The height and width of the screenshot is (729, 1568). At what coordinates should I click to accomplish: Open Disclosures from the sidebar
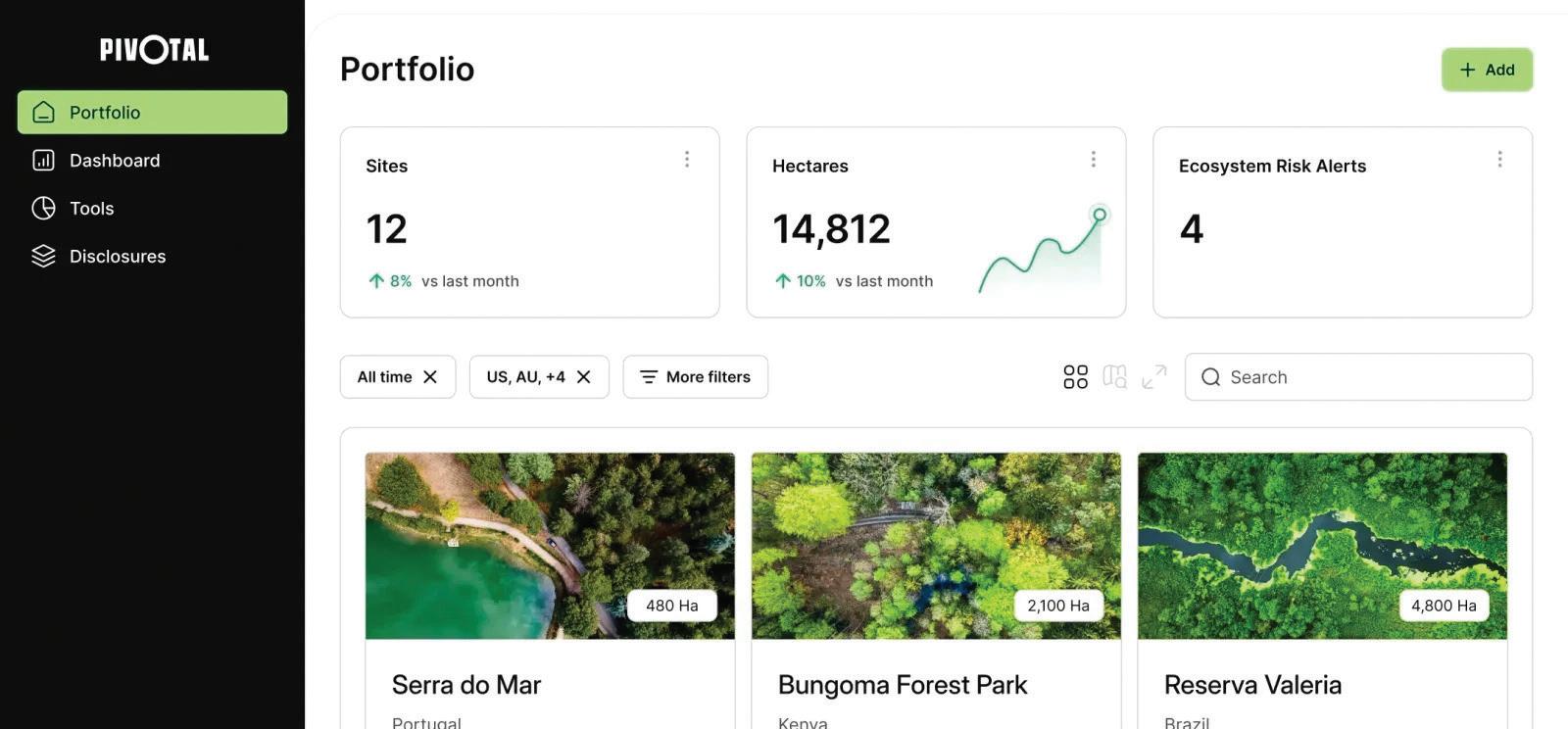[118, 256]
